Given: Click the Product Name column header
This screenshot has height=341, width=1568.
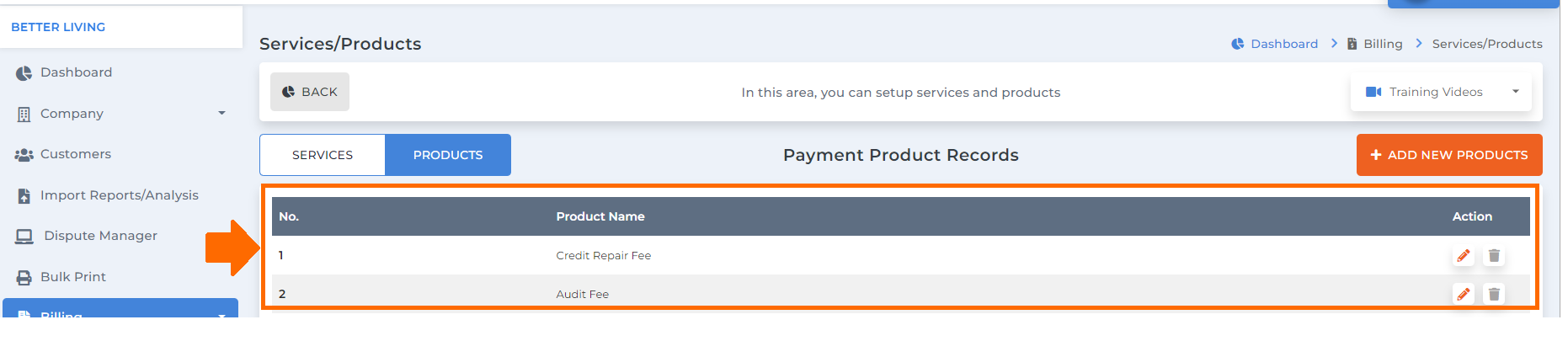Looking at the screenshot, I should [600, 216].
